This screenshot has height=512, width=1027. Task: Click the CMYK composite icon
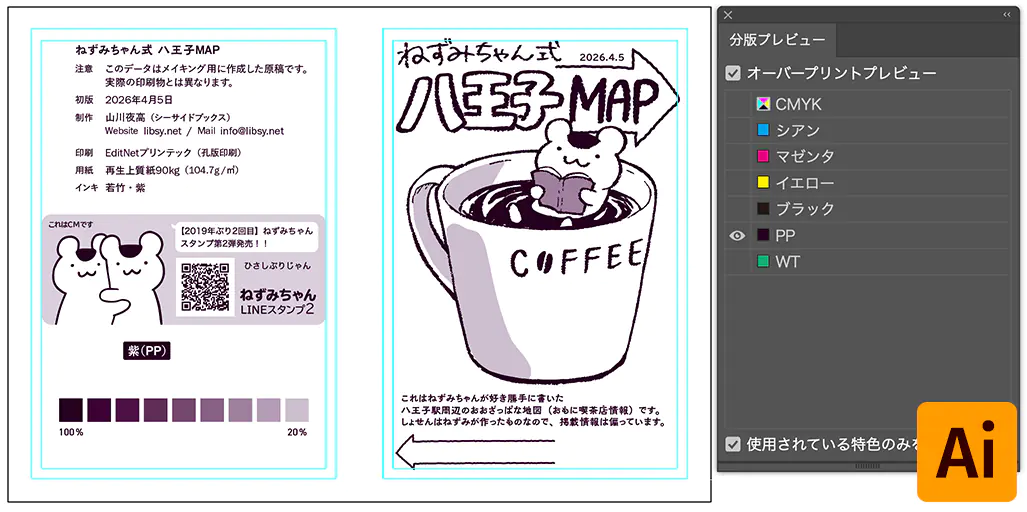(x=763, y=104)
